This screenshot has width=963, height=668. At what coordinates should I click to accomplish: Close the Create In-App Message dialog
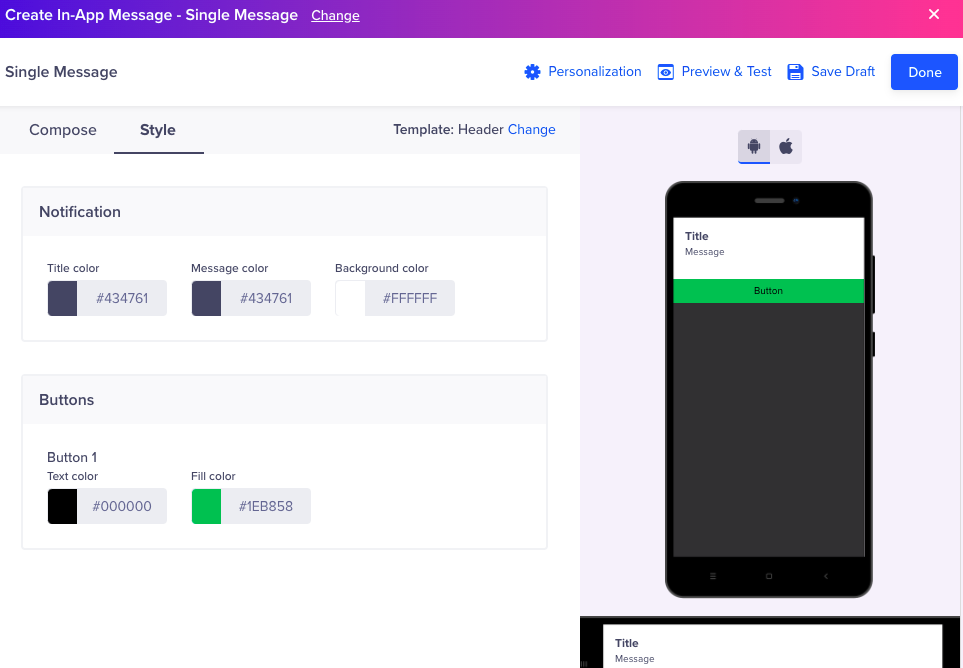934,14
